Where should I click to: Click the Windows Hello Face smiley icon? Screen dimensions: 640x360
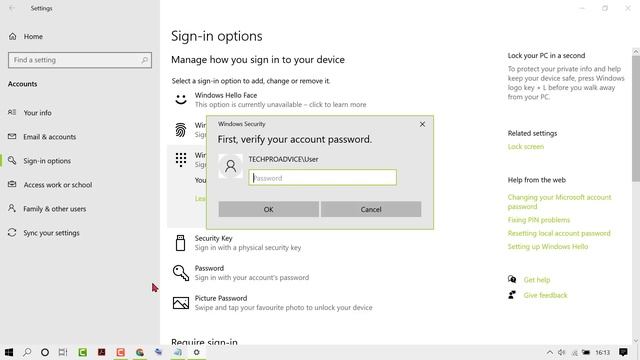pos(181,99)
